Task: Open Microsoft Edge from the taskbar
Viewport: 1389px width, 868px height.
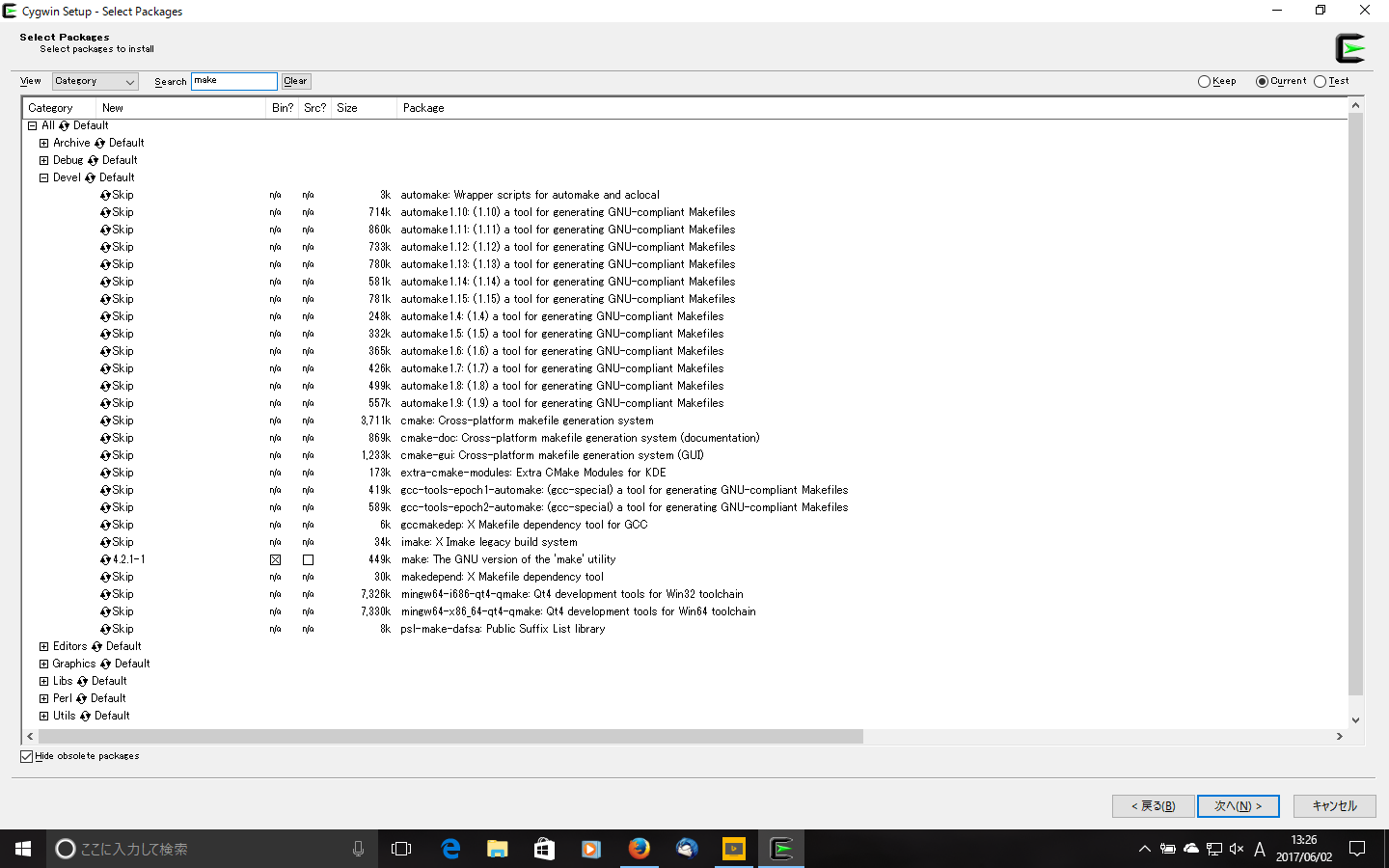Action: (450, 849)
